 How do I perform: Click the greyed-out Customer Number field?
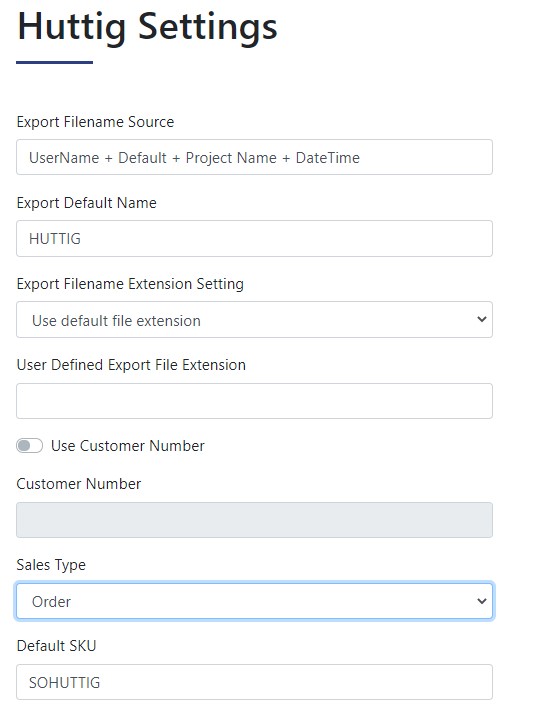click(x=254, y=520)
